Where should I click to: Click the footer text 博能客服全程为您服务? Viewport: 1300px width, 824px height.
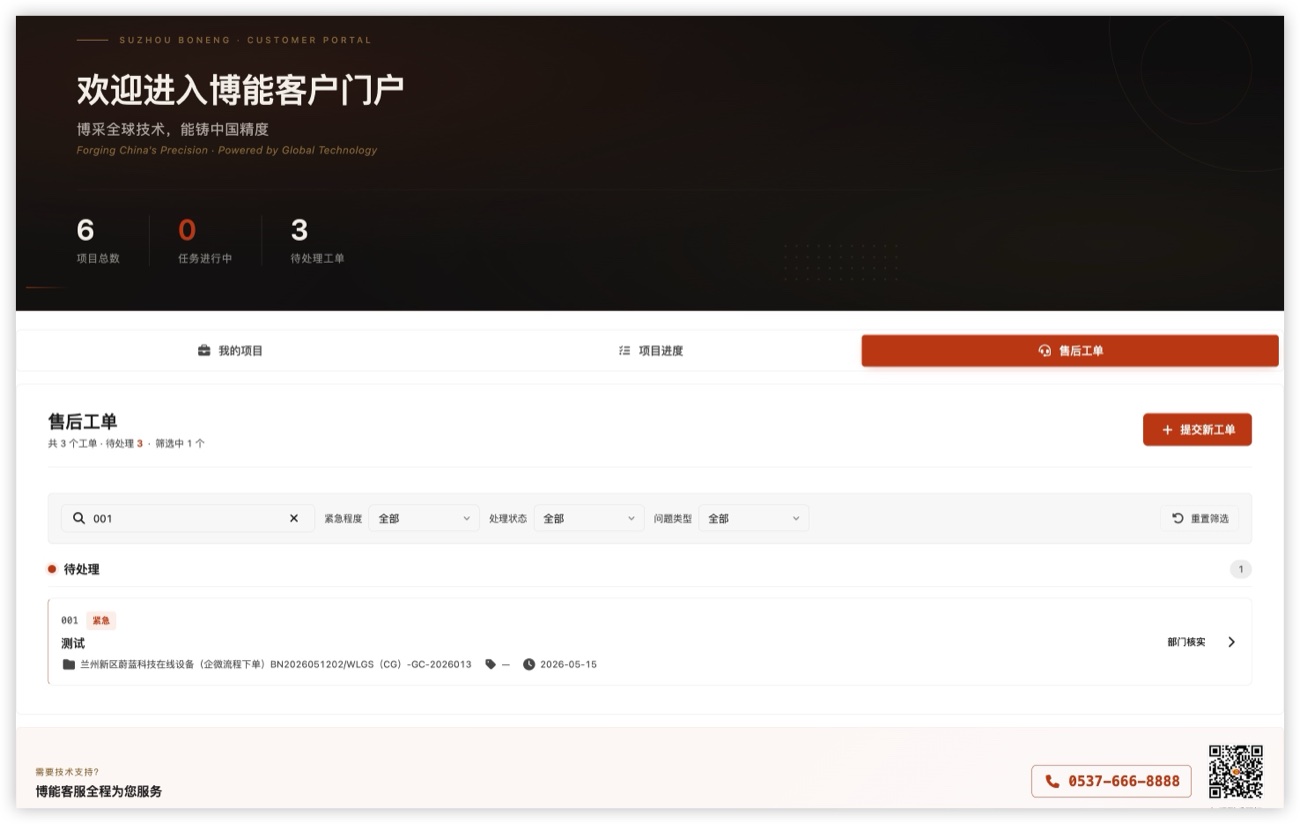(x=99, y=791)
